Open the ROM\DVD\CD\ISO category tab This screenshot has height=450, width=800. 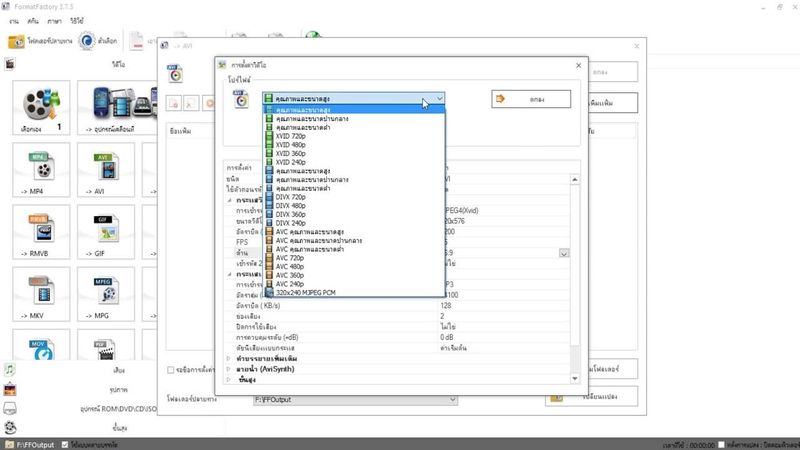pos(118,409)
